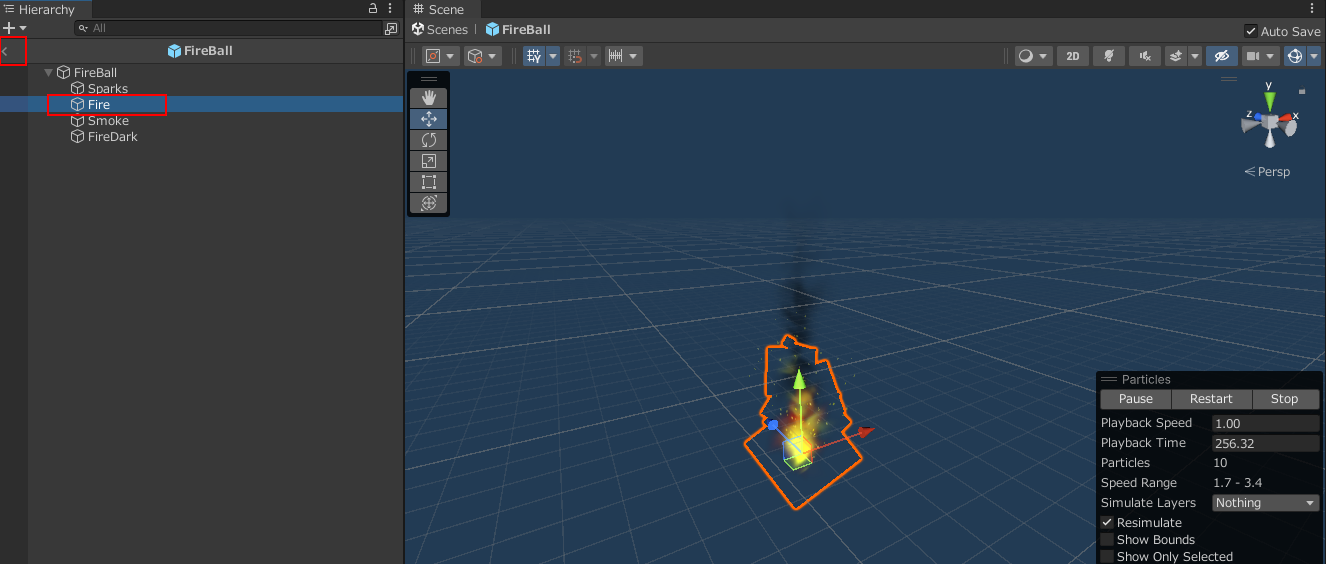Toggle the Auto Save checkbox
This screenshot has height=564, width=1326.
tap(1251, 31)
